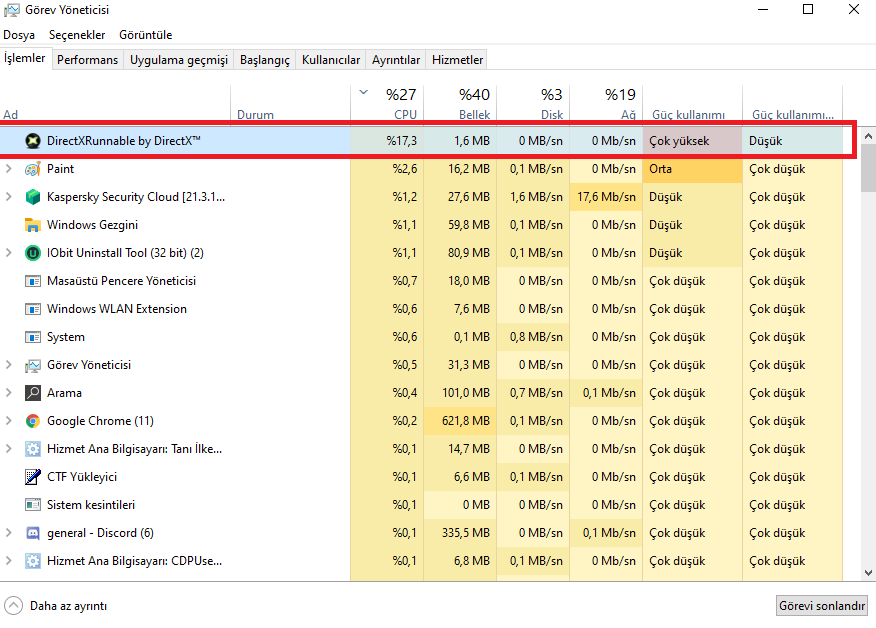Click the Google Chrome process icon
The width and height of the screenshot is (876, 628).
[x=32, y=421]
